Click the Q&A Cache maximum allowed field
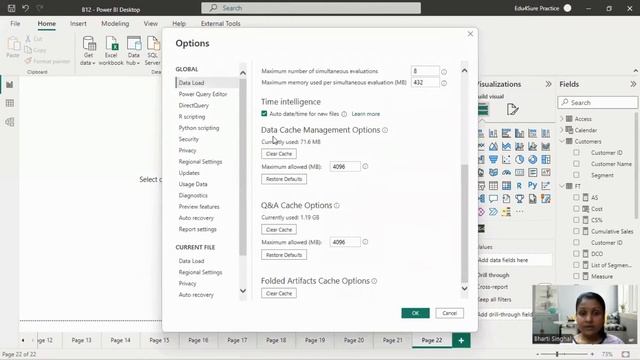640x360 pixels. [345, 242]
